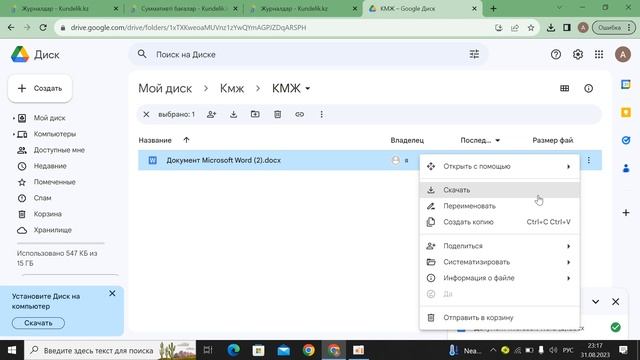
Task: Click the Windows Start button
Action: [12, 350]
